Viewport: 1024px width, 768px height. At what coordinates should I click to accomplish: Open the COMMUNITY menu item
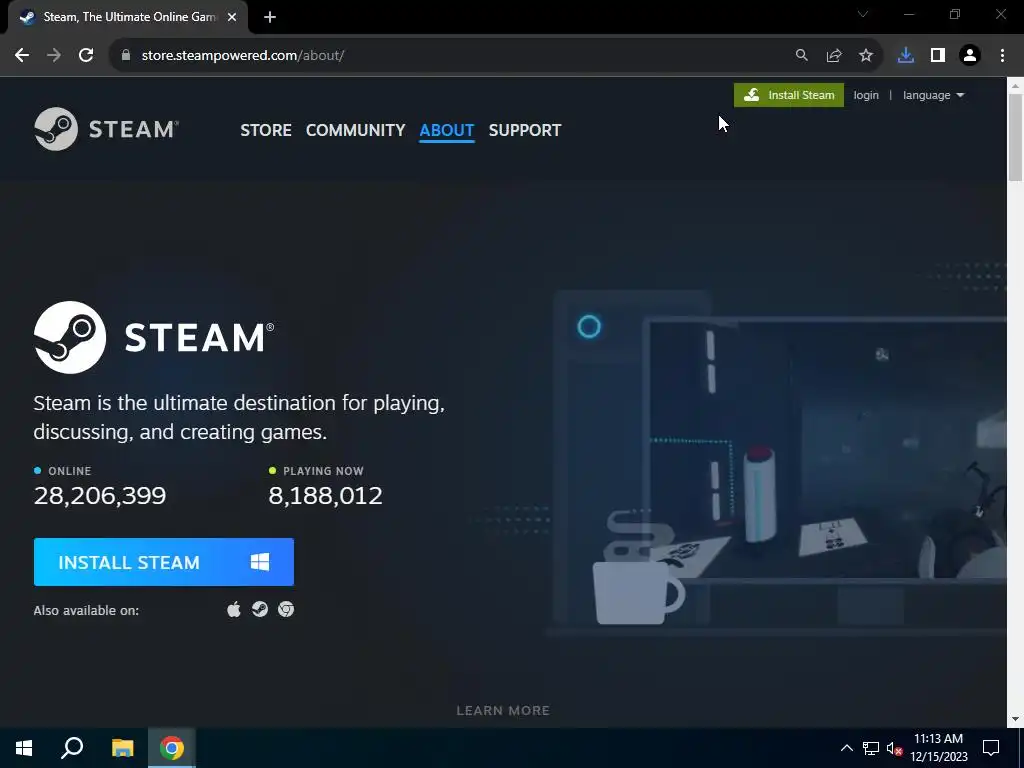pos(355,130)
